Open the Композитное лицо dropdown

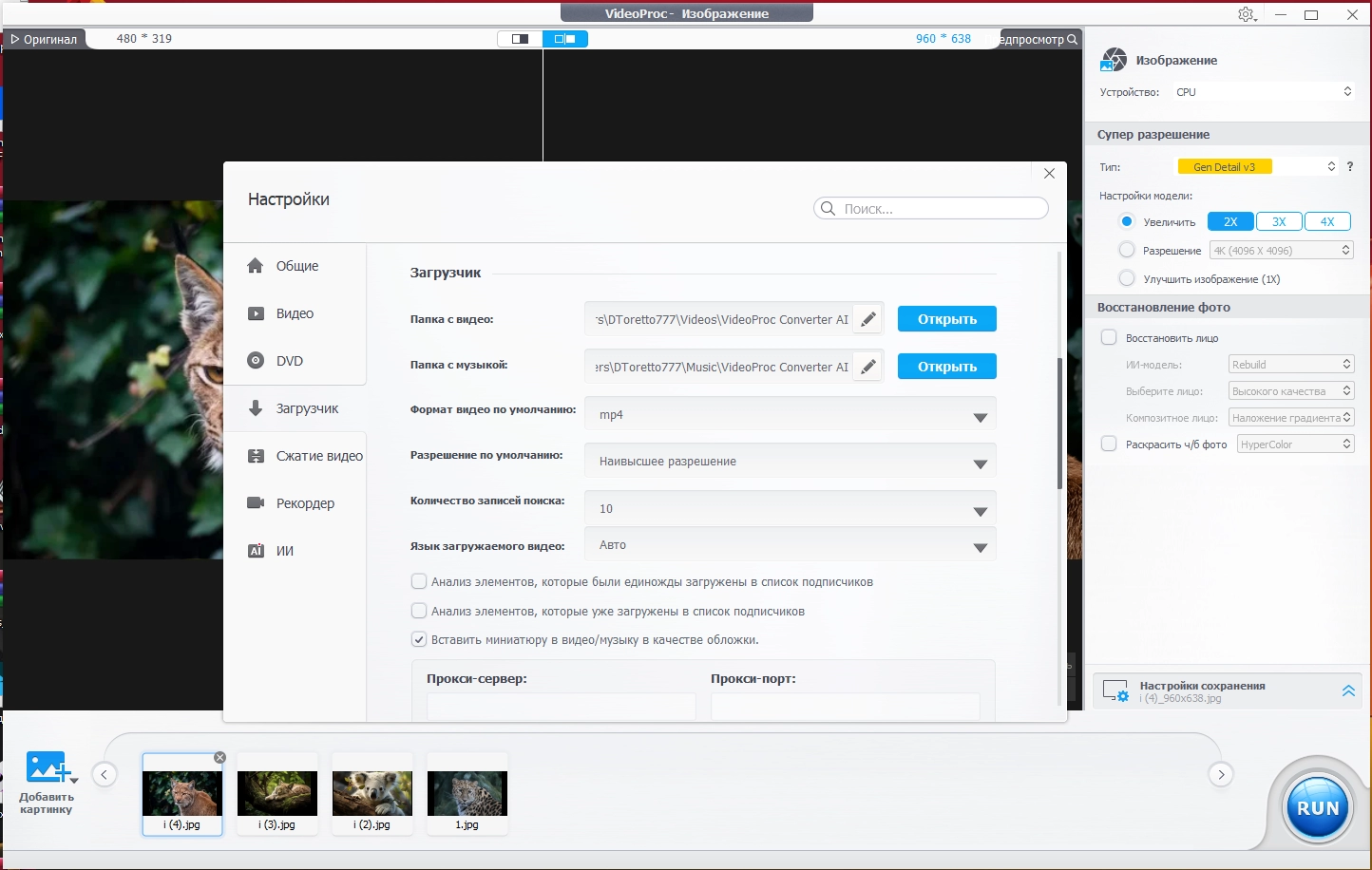pos(1291,418)
